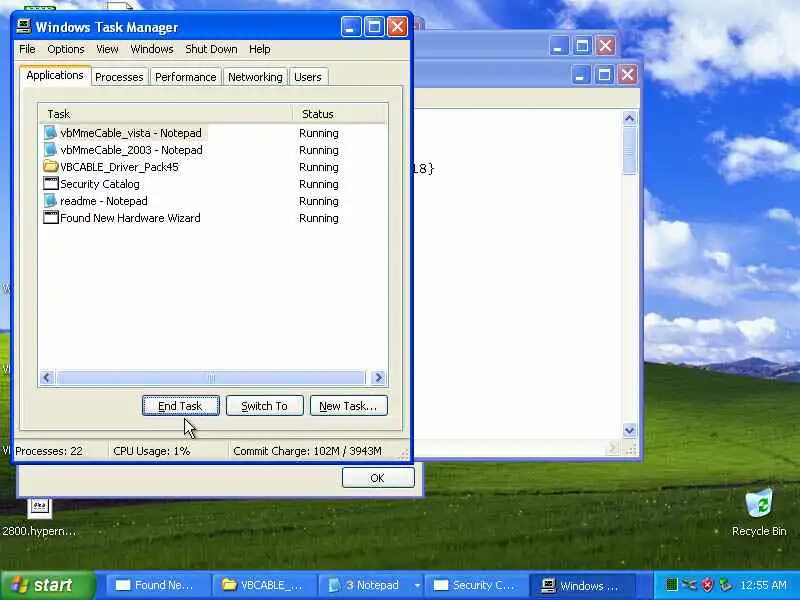Click the Start button
800x600 pixels.
click(x=47, y=585)
